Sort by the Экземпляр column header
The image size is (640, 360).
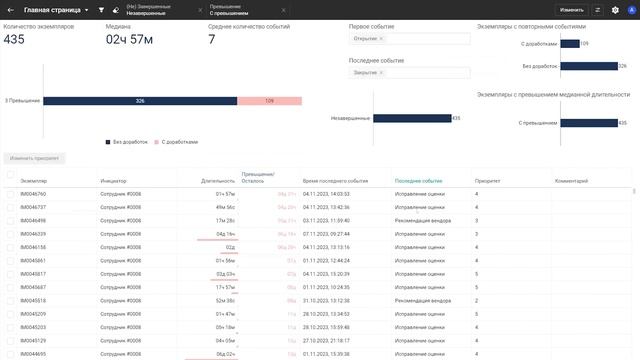pos(34,181)
